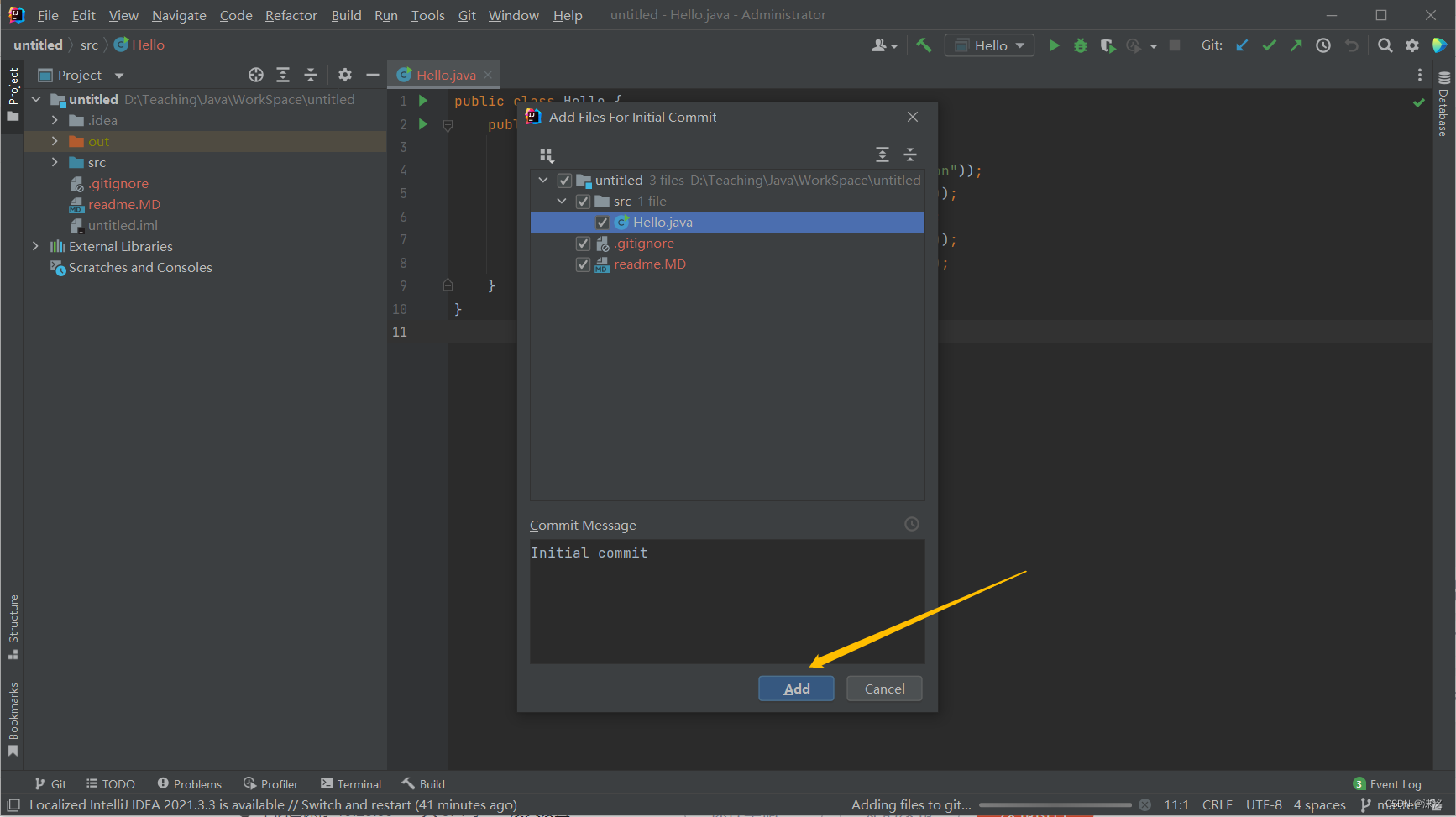Collapse untitled node in commit dialog
Viewport: 1456px width, 817px height.
[x=543, y=181]
